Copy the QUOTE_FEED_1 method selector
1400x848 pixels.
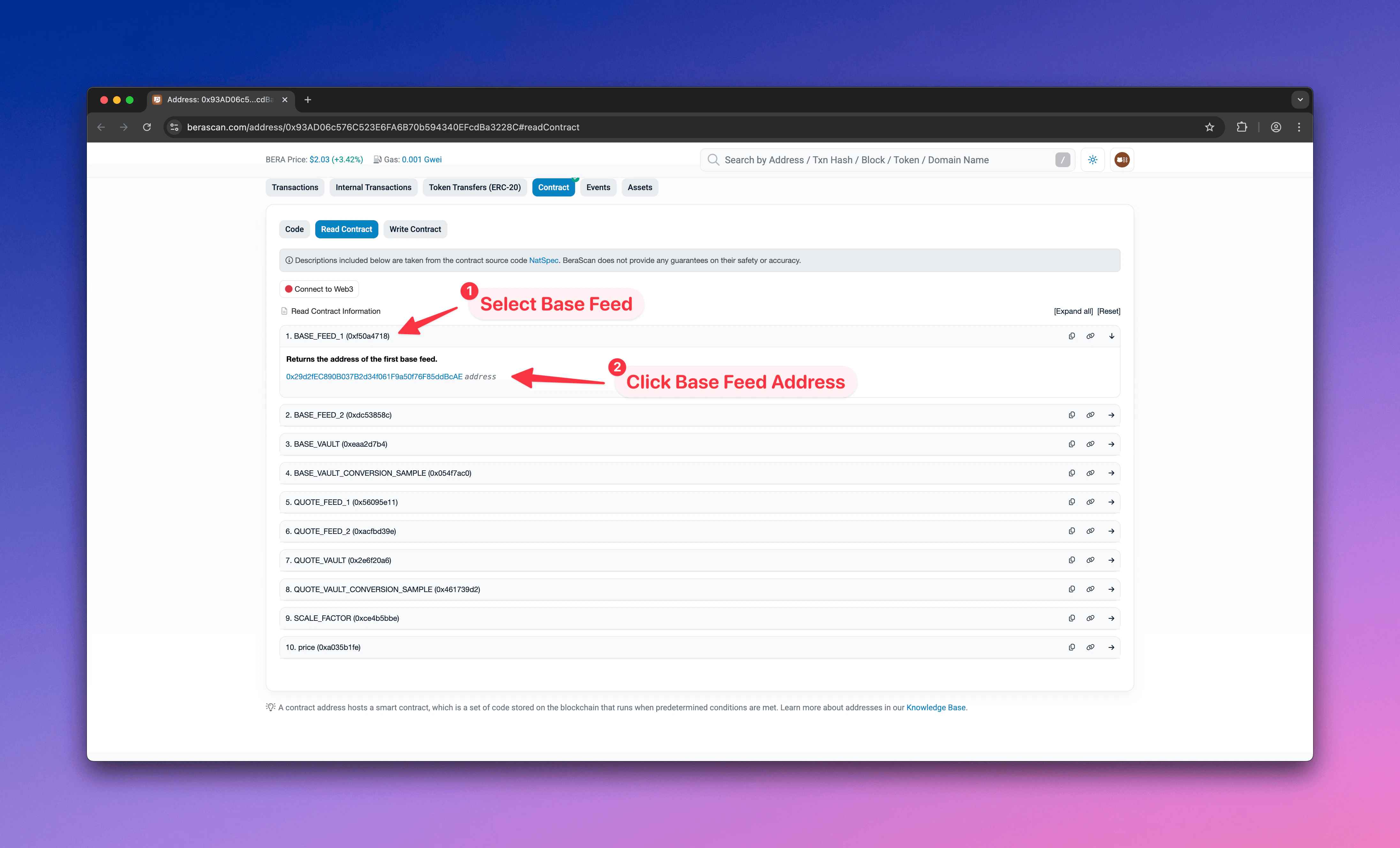click(1072, 502)
